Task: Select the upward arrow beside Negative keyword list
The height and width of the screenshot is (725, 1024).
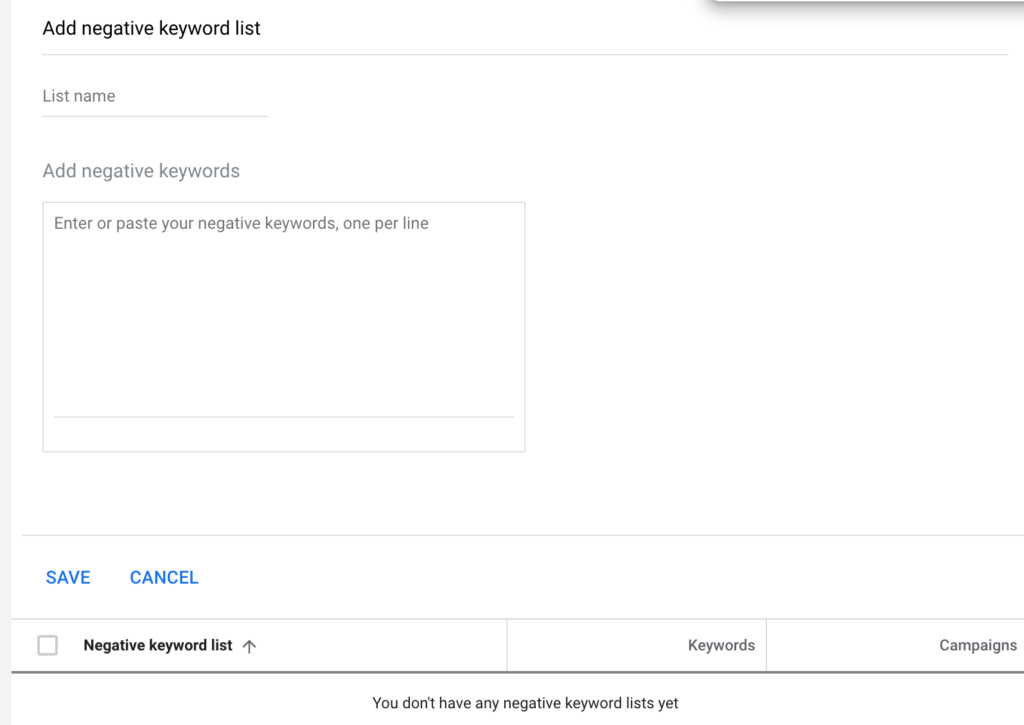Action: (248, 645)
